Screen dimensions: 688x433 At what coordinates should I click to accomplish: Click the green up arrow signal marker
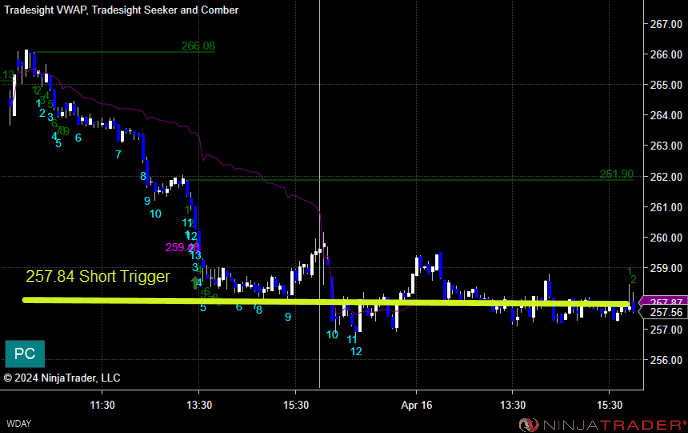195,283
